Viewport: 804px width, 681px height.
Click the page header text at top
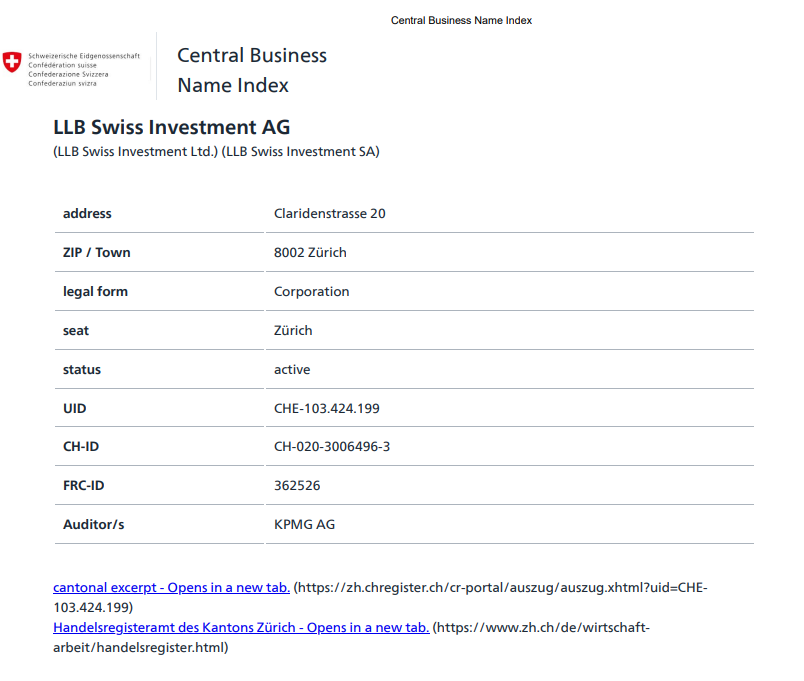[x=461, y=20]
